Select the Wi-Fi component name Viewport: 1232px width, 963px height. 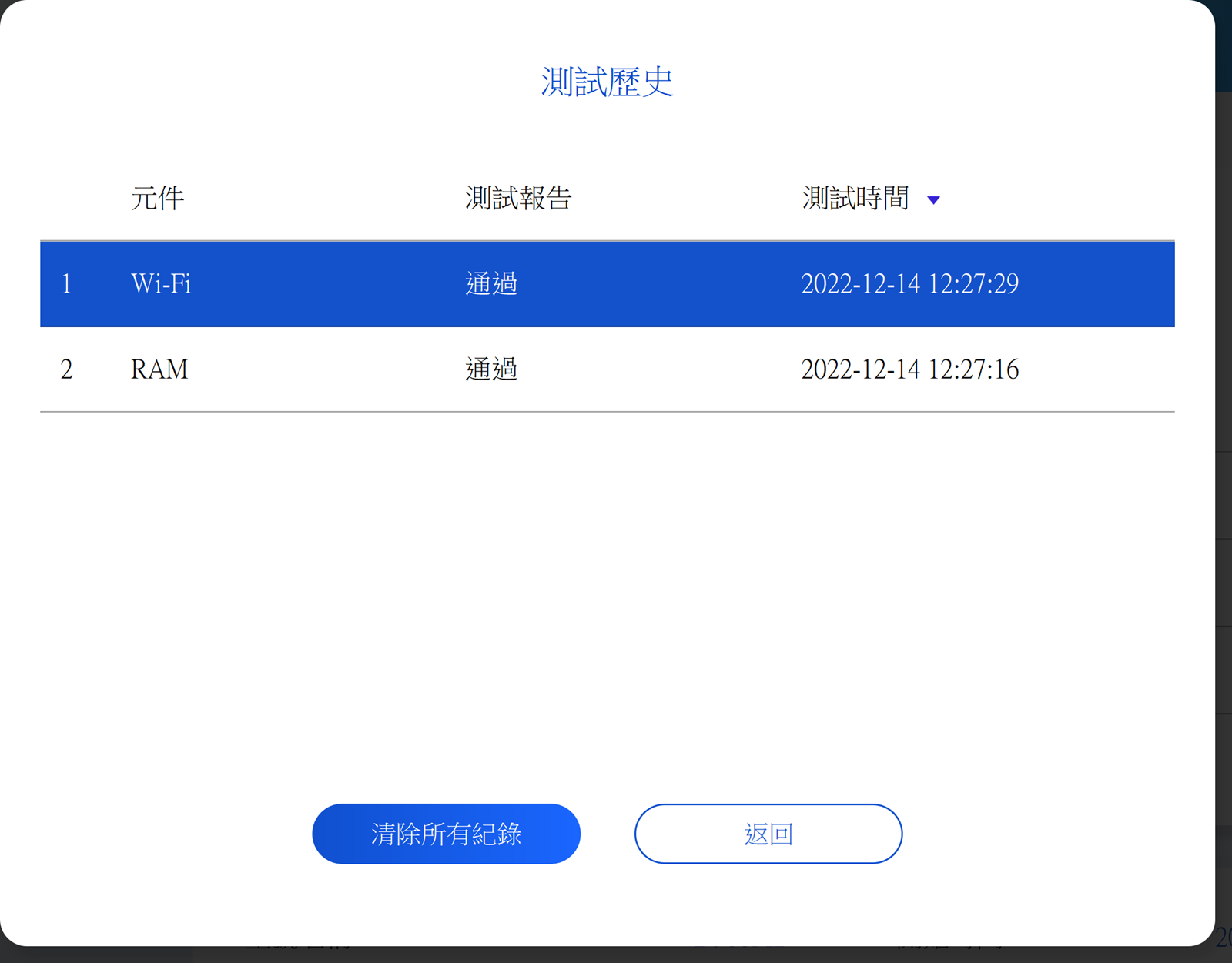tap(161, 284)
